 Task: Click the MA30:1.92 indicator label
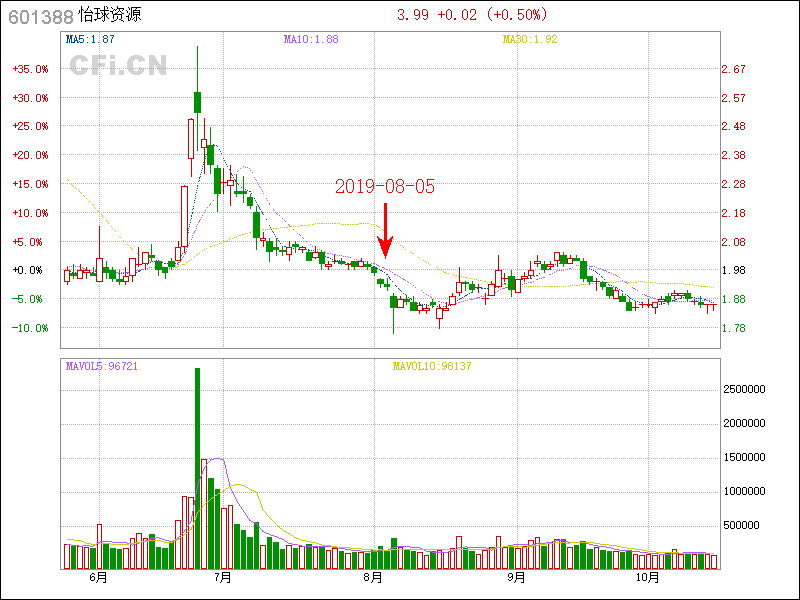(530, 39)
